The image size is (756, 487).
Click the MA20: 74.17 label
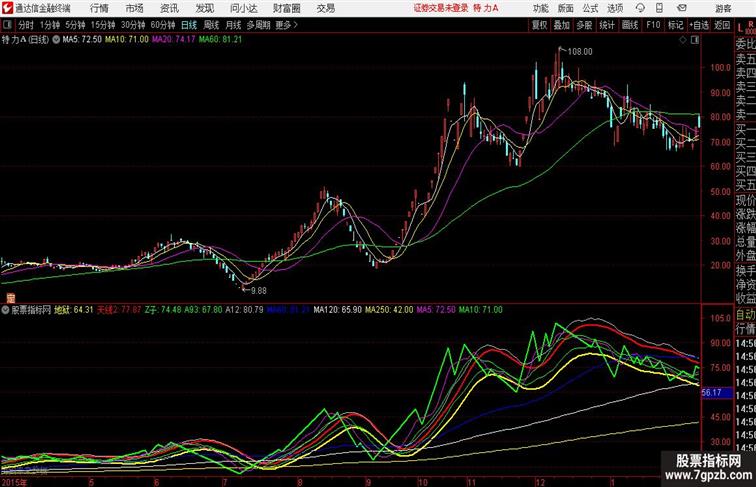174,40
